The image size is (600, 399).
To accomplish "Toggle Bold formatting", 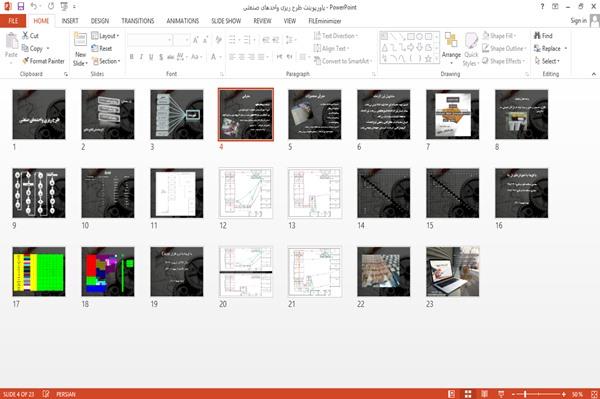I will click(x=132, y=57).
